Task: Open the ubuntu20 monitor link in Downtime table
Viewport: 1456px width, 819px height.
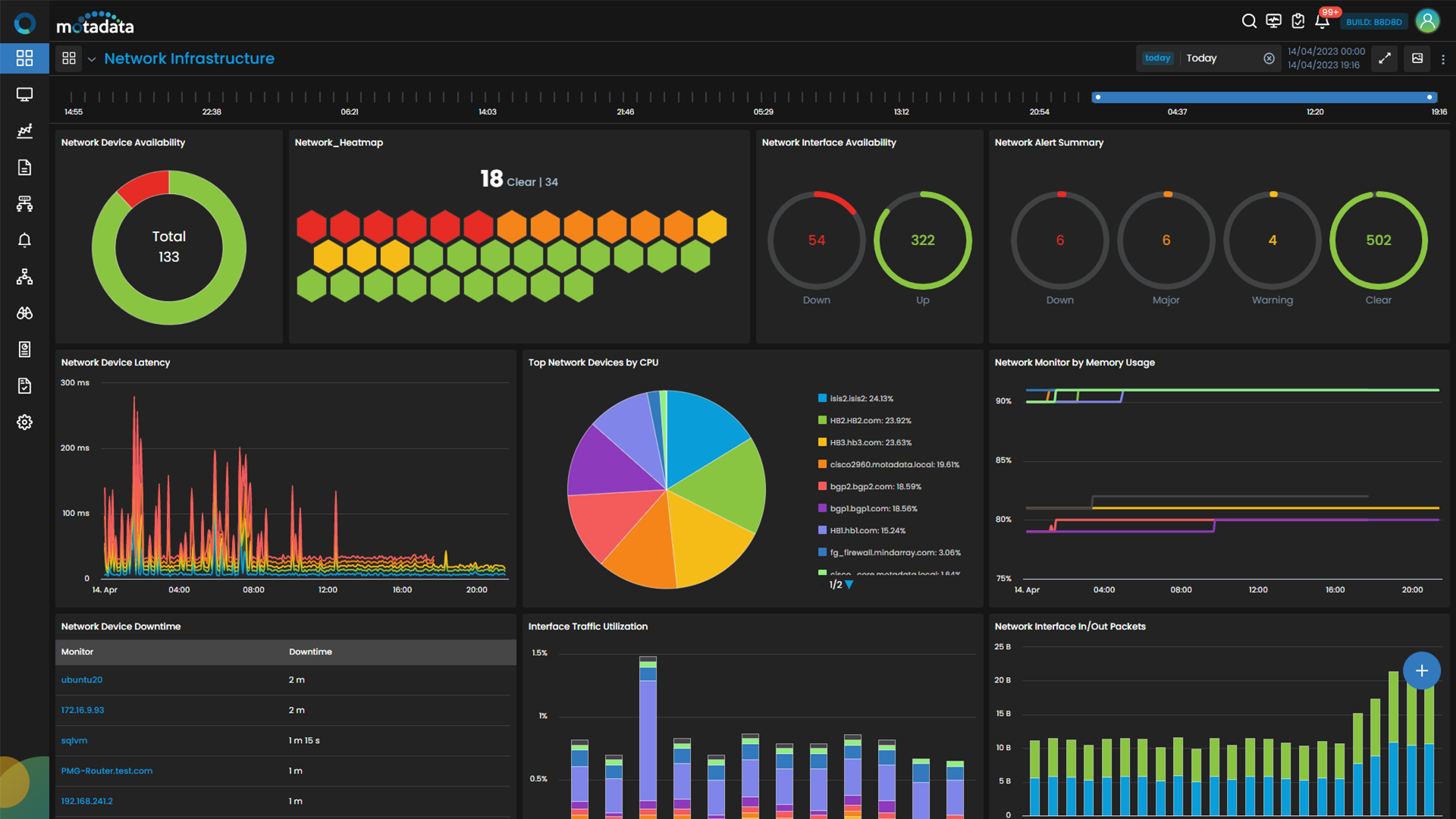Action: (x=81, y=679)
